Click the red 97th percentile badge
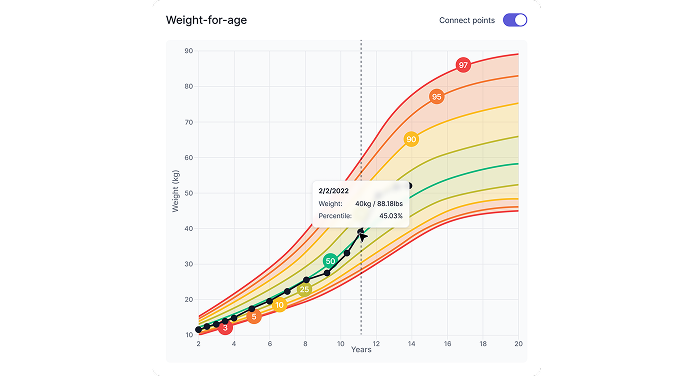Viewport: 694px width, 376px height. 463,65
